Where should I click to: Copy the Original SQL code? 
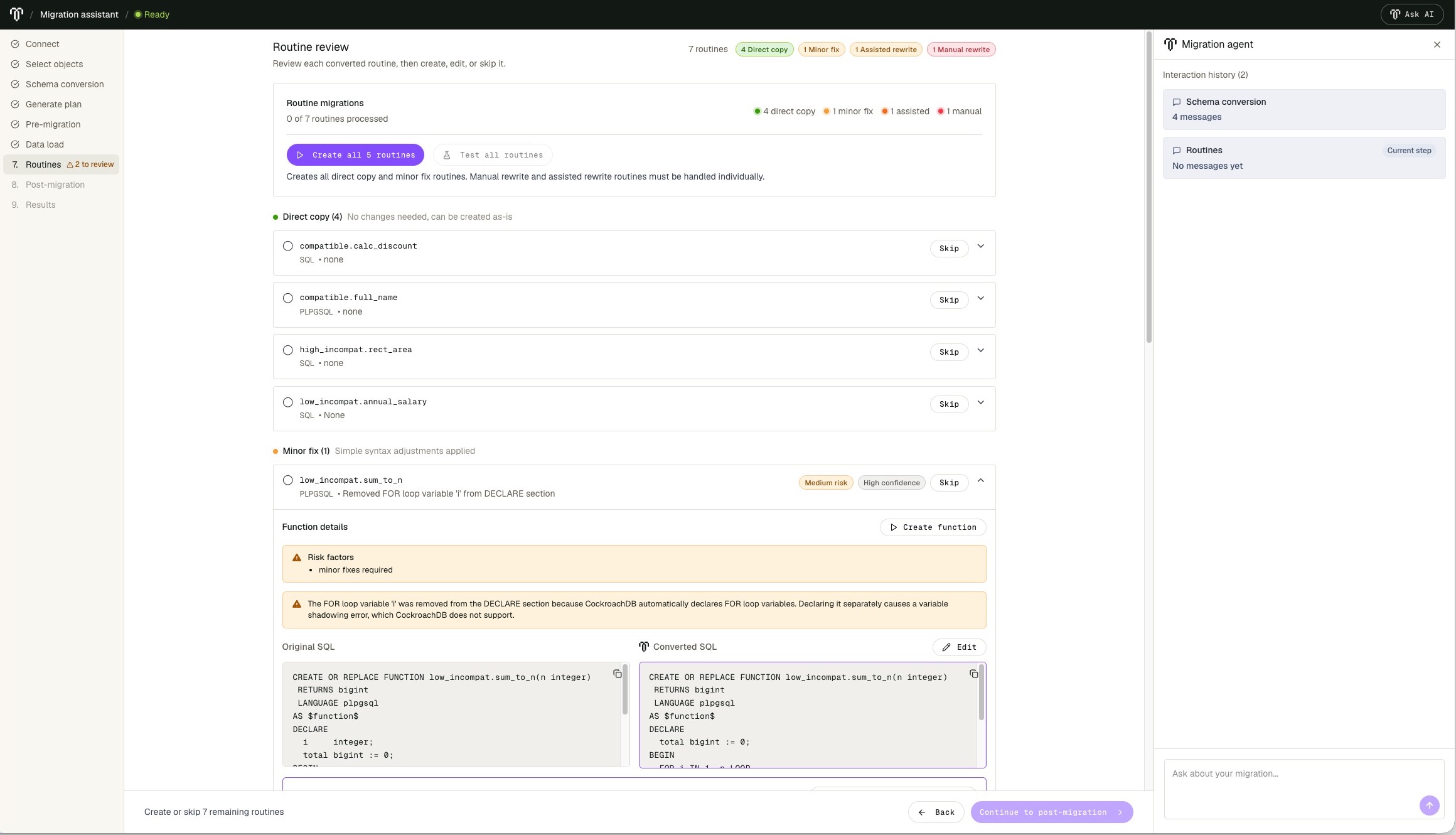(x=618, y=674)
